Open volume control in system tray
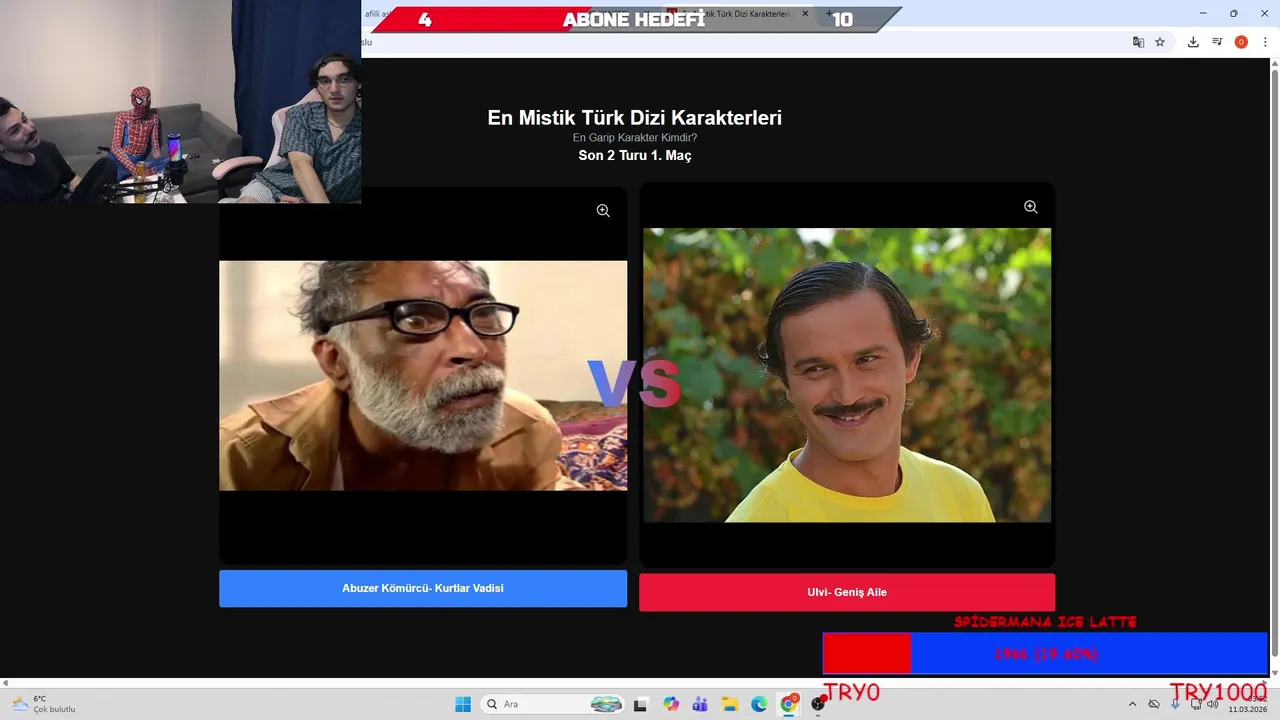This screenshot has height=720, width=1280. point(1213,704)
